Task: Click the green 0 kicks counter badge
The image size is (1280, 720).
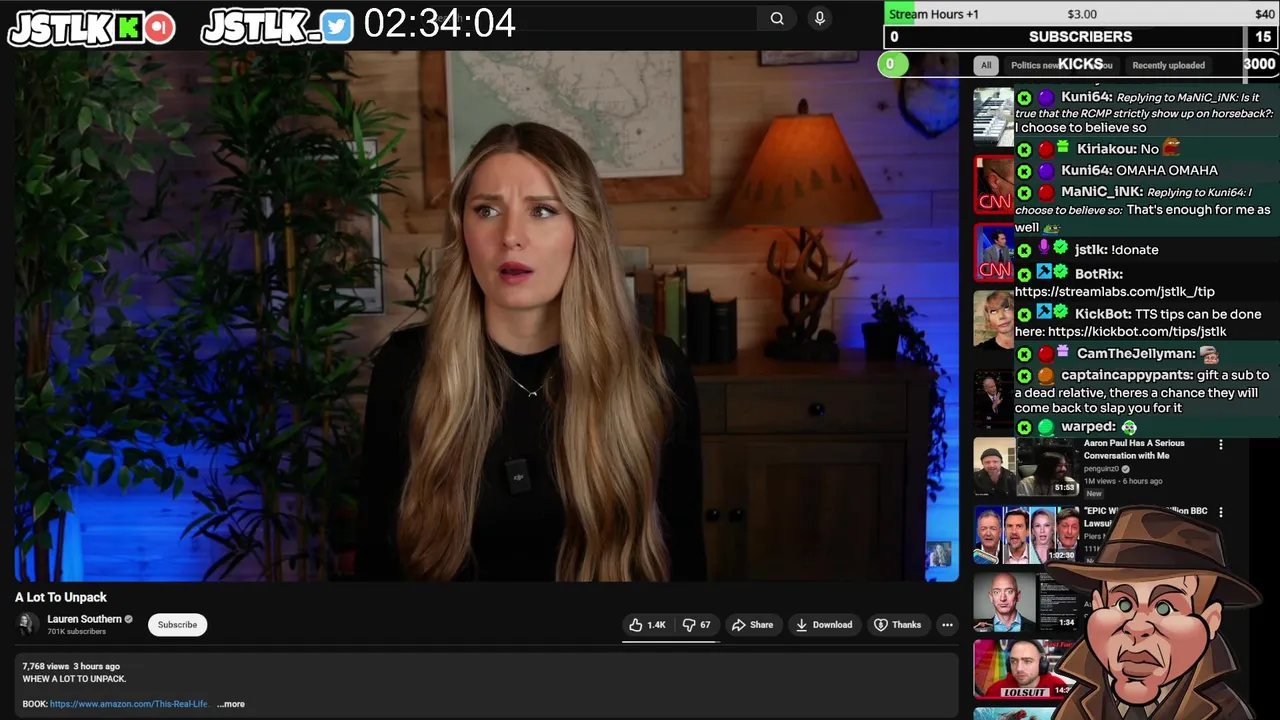Action: pos(892,64)
